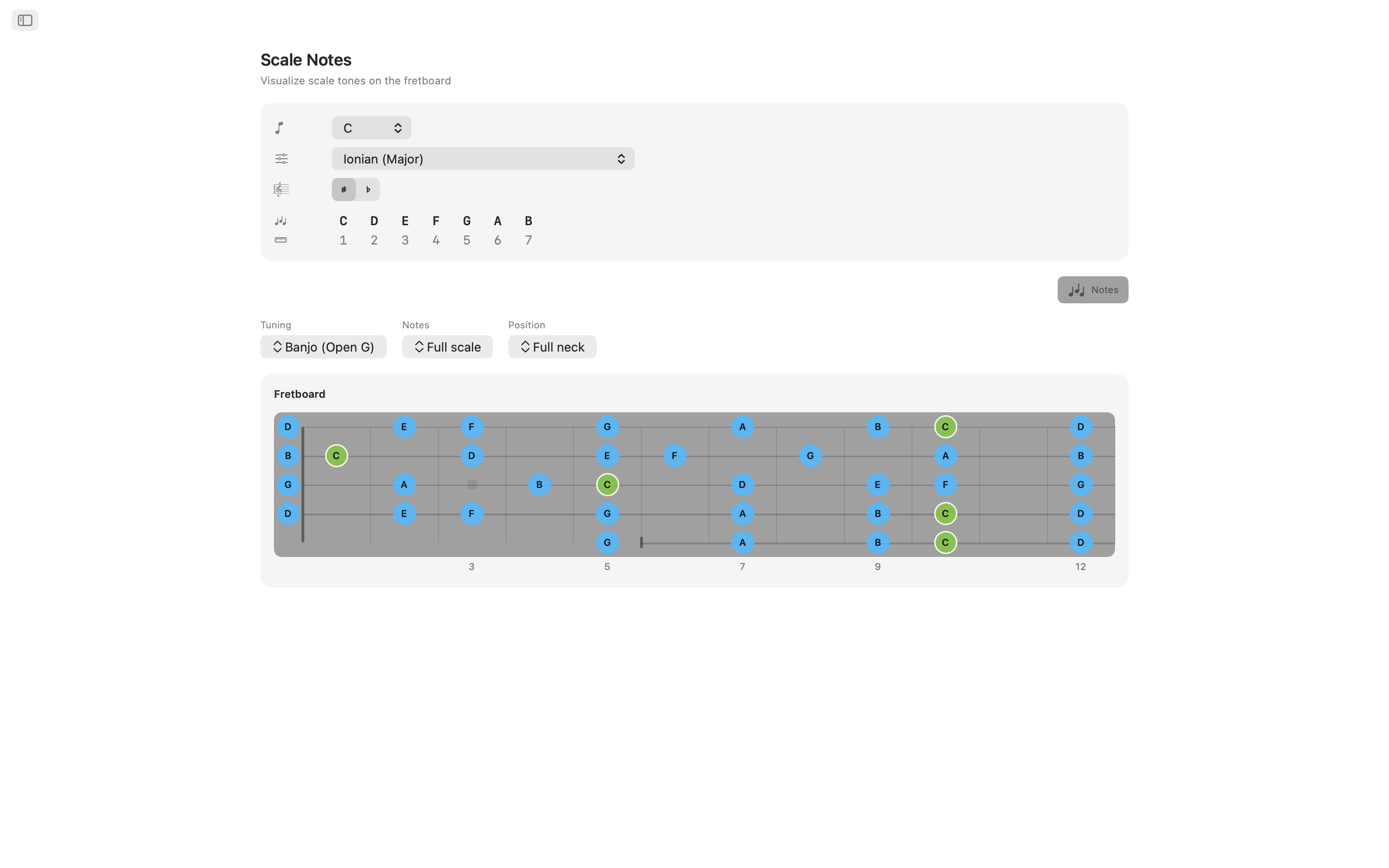Click scale note E above degree 3
1389x868 pixels.
coord(405,221)
